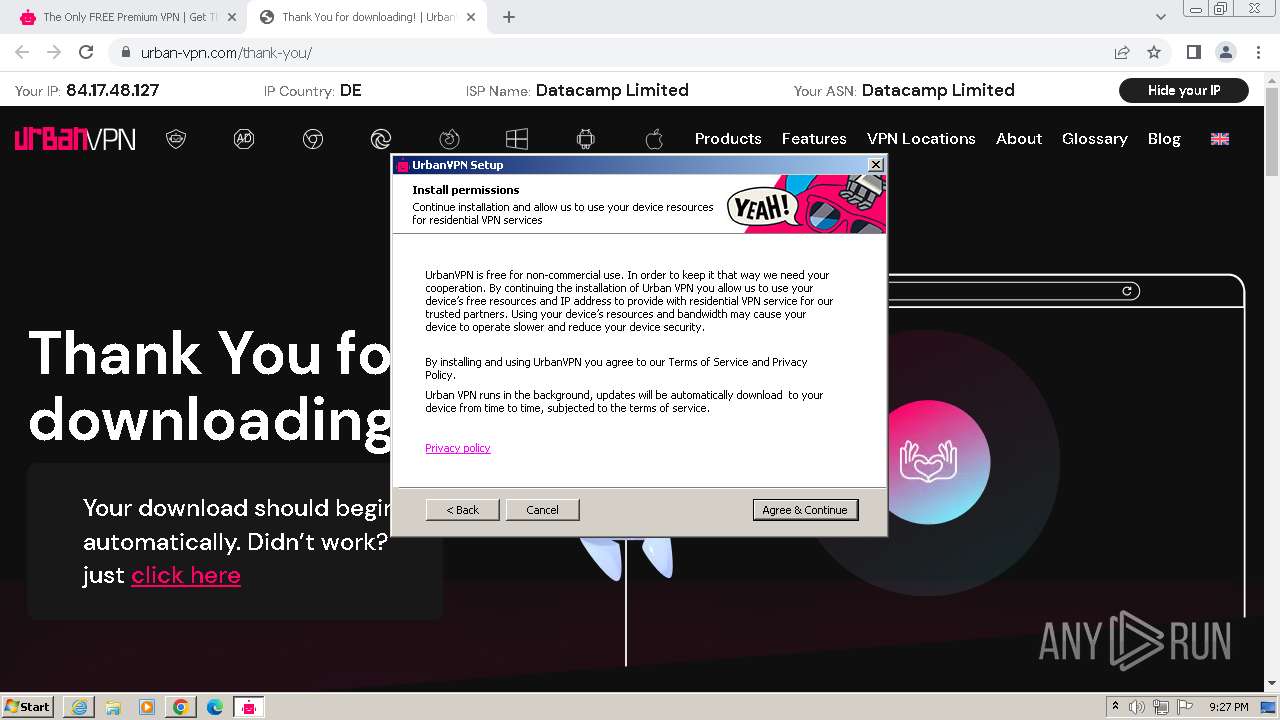Click the ad blocker icon in navbar
1280x720 pixels.
click(244, 139)
